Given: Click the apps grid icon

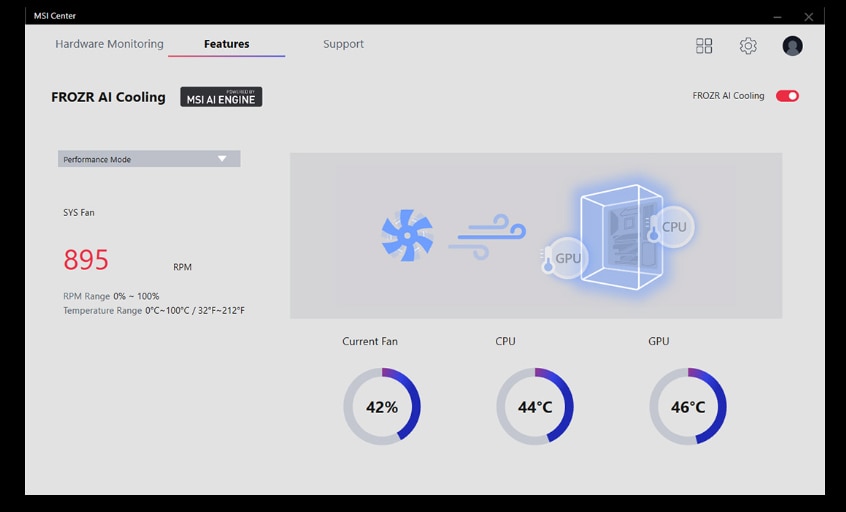Looking at the screenshot, I should pyautogui.click(x=704, y=45).
